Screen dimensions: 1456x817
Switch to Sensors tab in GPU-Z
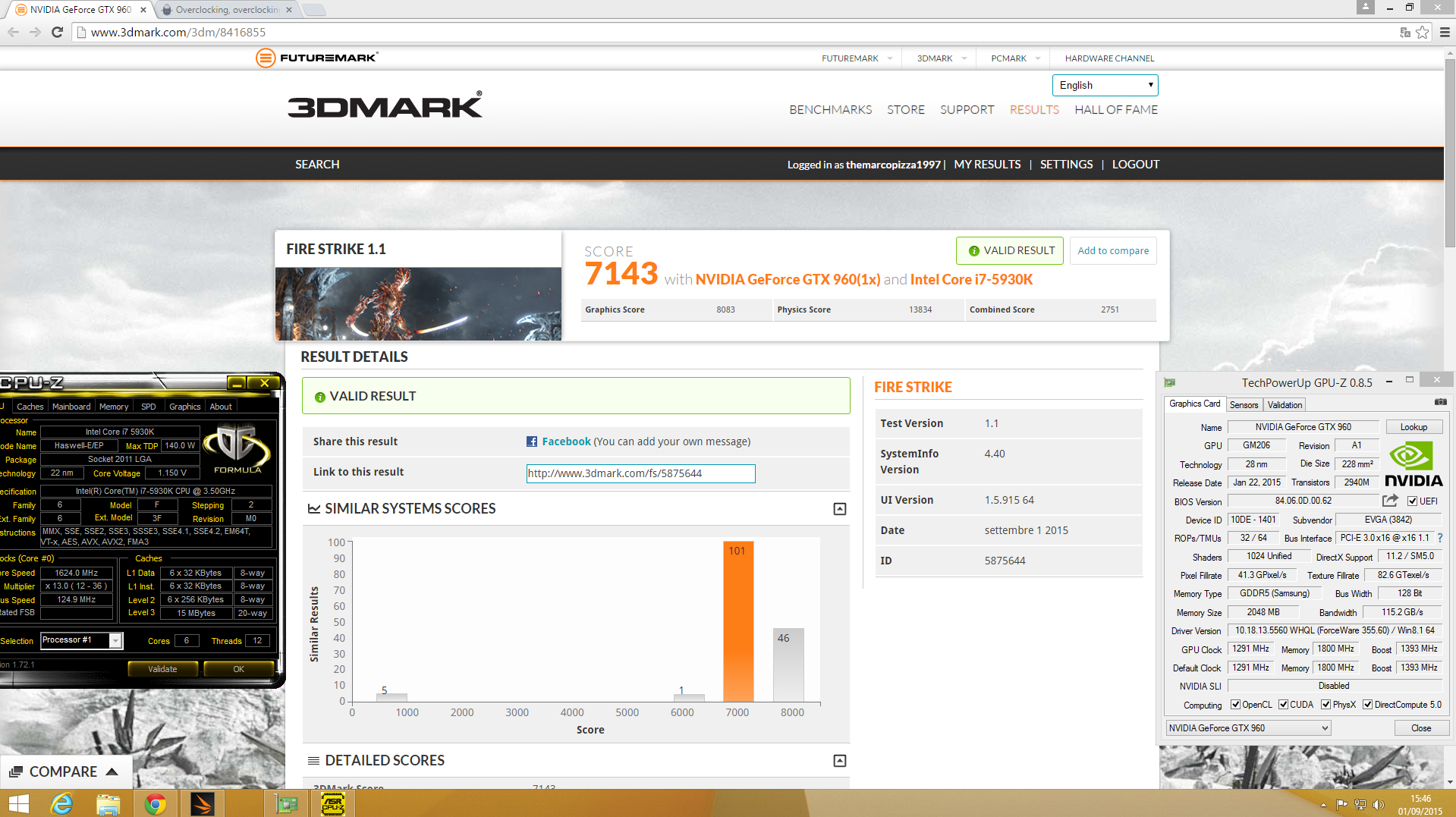1244,405
